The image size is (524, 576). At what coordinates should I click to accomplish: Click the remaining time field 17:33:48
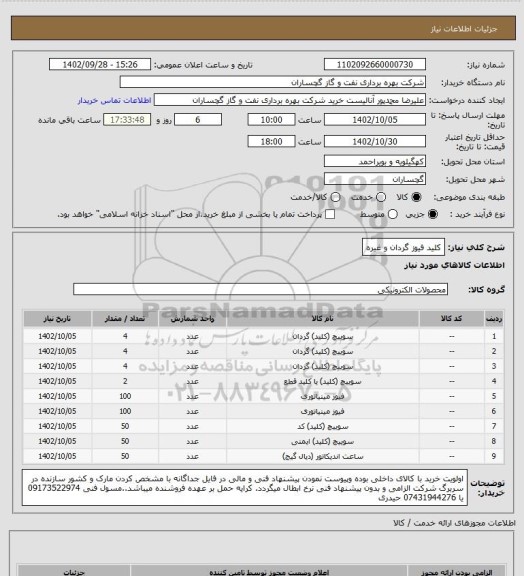(x=127, y=120)
